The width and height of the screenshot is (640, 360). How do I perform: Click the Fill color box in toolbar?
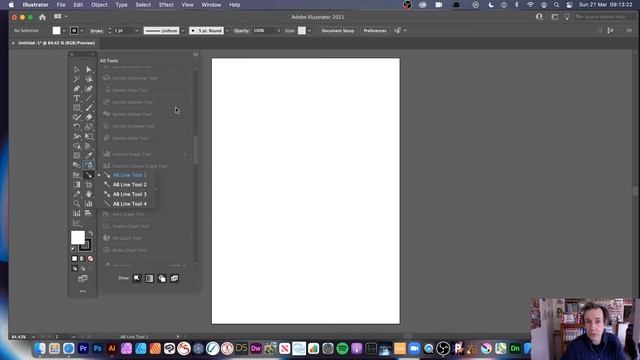point(78,238)
